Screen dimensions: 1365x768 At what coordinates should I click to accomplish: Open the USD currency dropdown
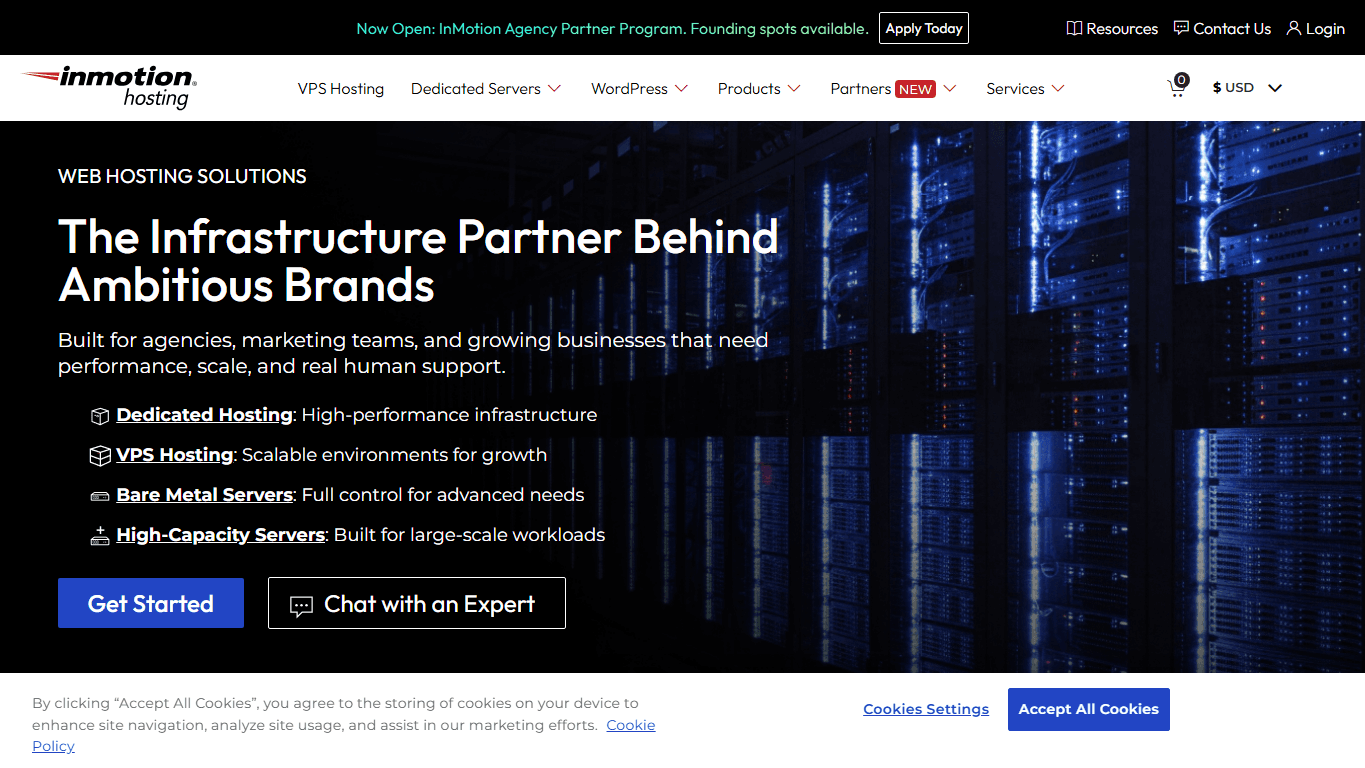coord(1247,88)
